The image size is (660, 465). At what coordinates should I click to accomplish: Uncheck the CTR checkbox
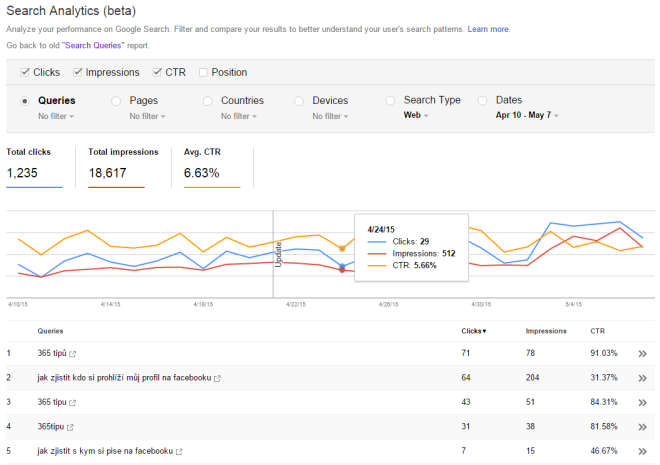click(x=157, y=72)
